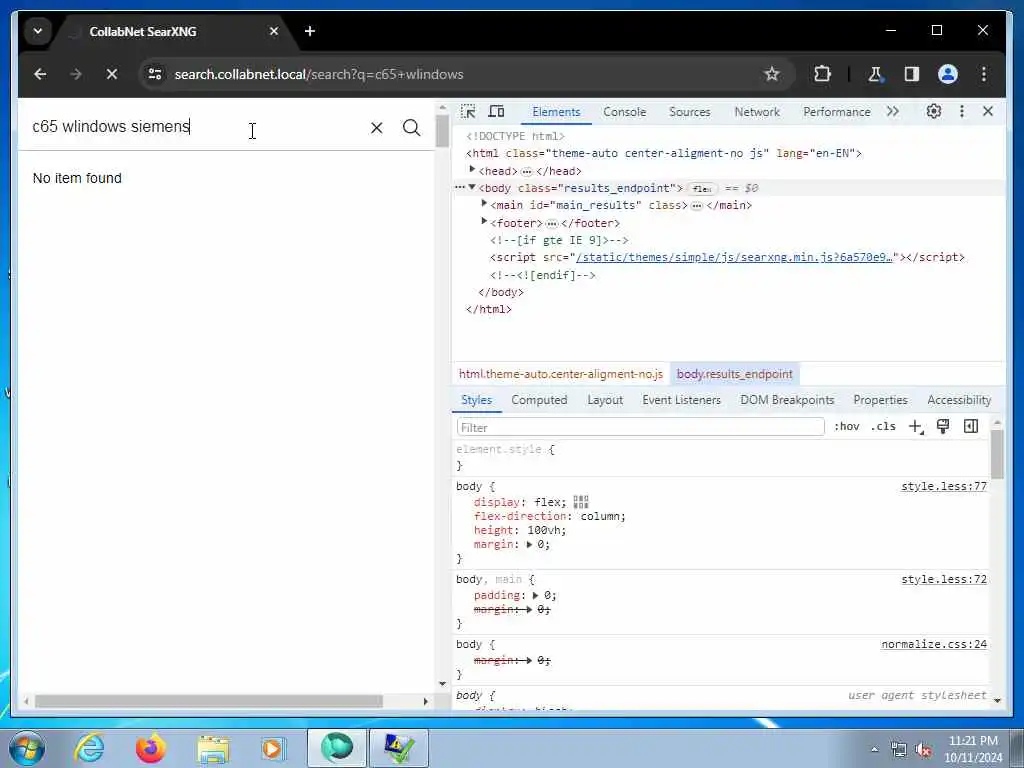This screenshot has width=1024, height=768.
Task: Show more DevTools tabs chevron
Action: coord(893,112)
